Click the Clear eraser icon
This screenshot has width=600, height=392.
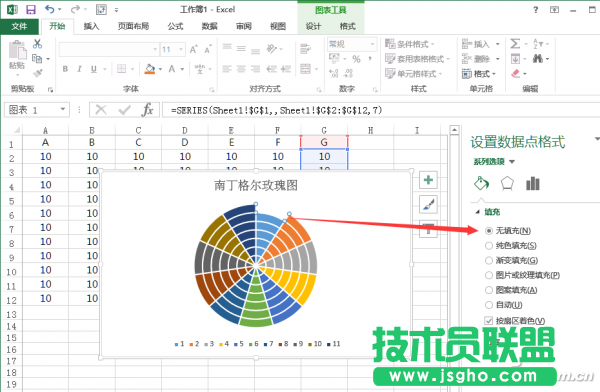(x=516, y=73)
